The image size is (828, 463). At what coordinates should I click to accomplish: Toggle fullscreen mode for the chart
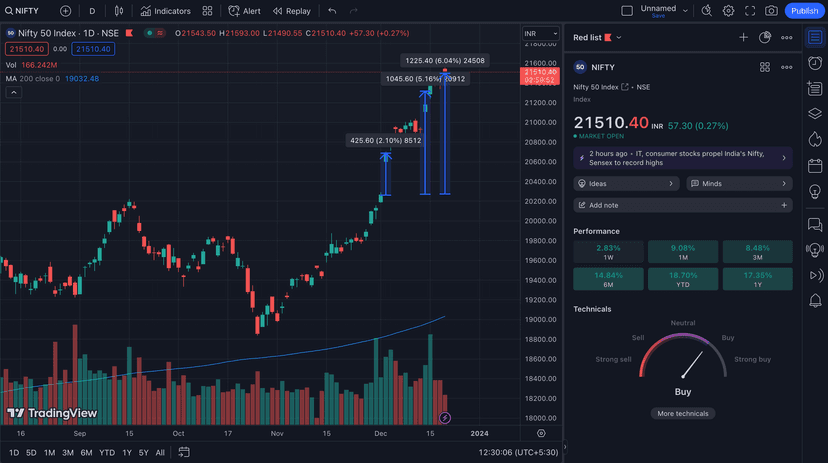(x=750, y=11)
